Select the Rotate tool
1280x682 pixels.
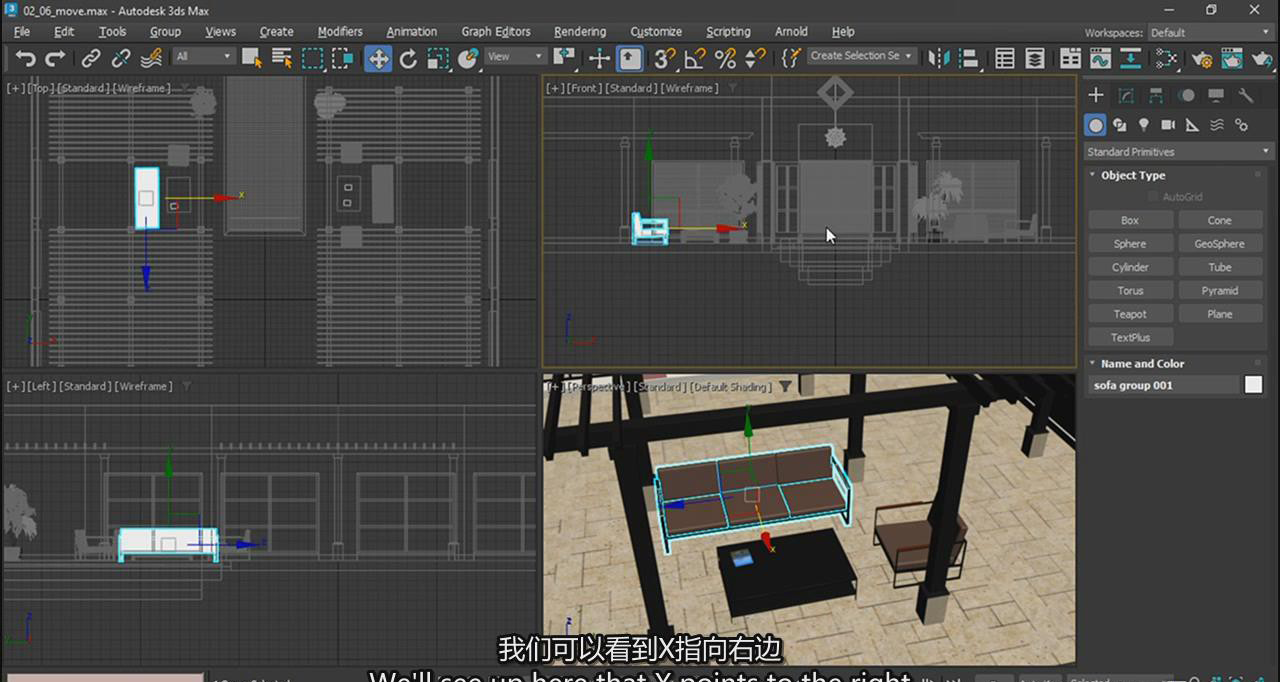408,59
